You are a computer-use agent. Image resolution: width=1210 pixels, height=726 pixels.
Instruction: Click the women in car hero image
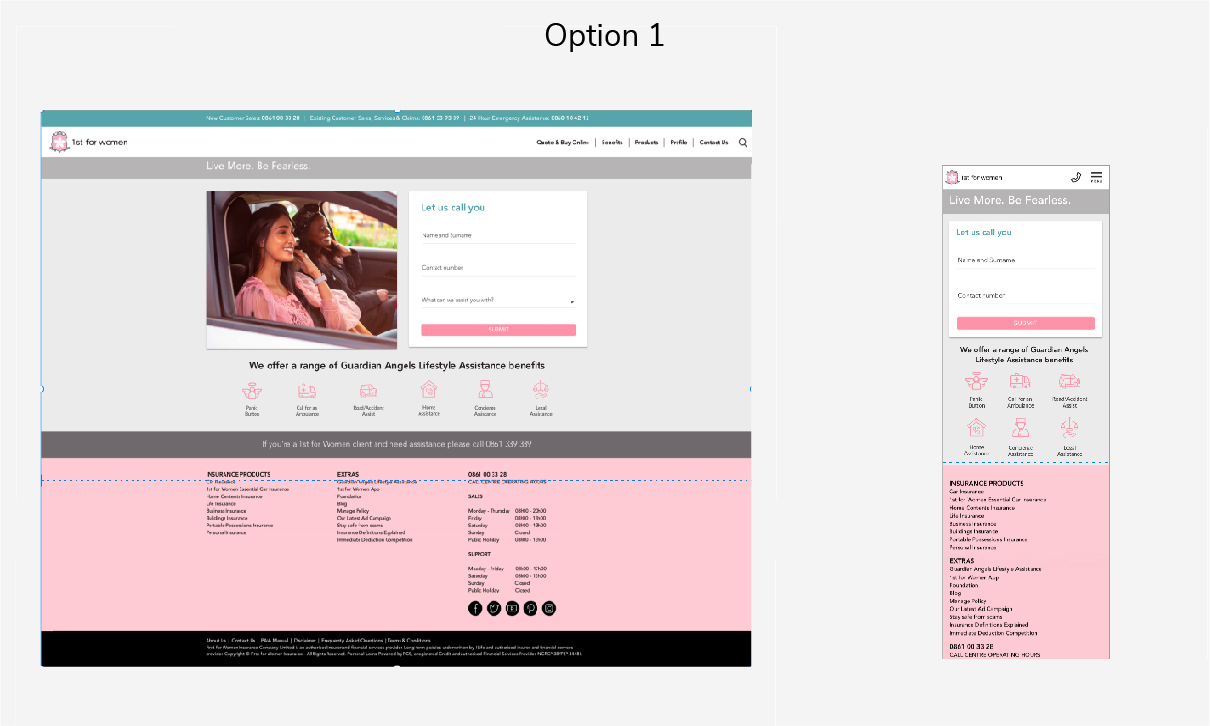[x=302, y=270]
